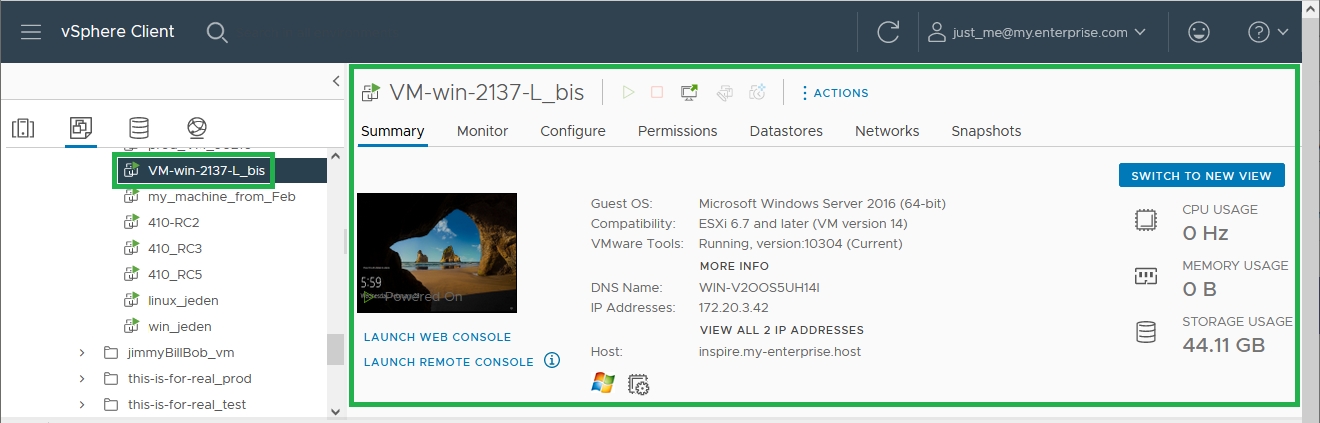This screenshot has width=1320, height=423.
Task: Expand the jimmyBillBob_vm folder
Action: pos(83,353)
